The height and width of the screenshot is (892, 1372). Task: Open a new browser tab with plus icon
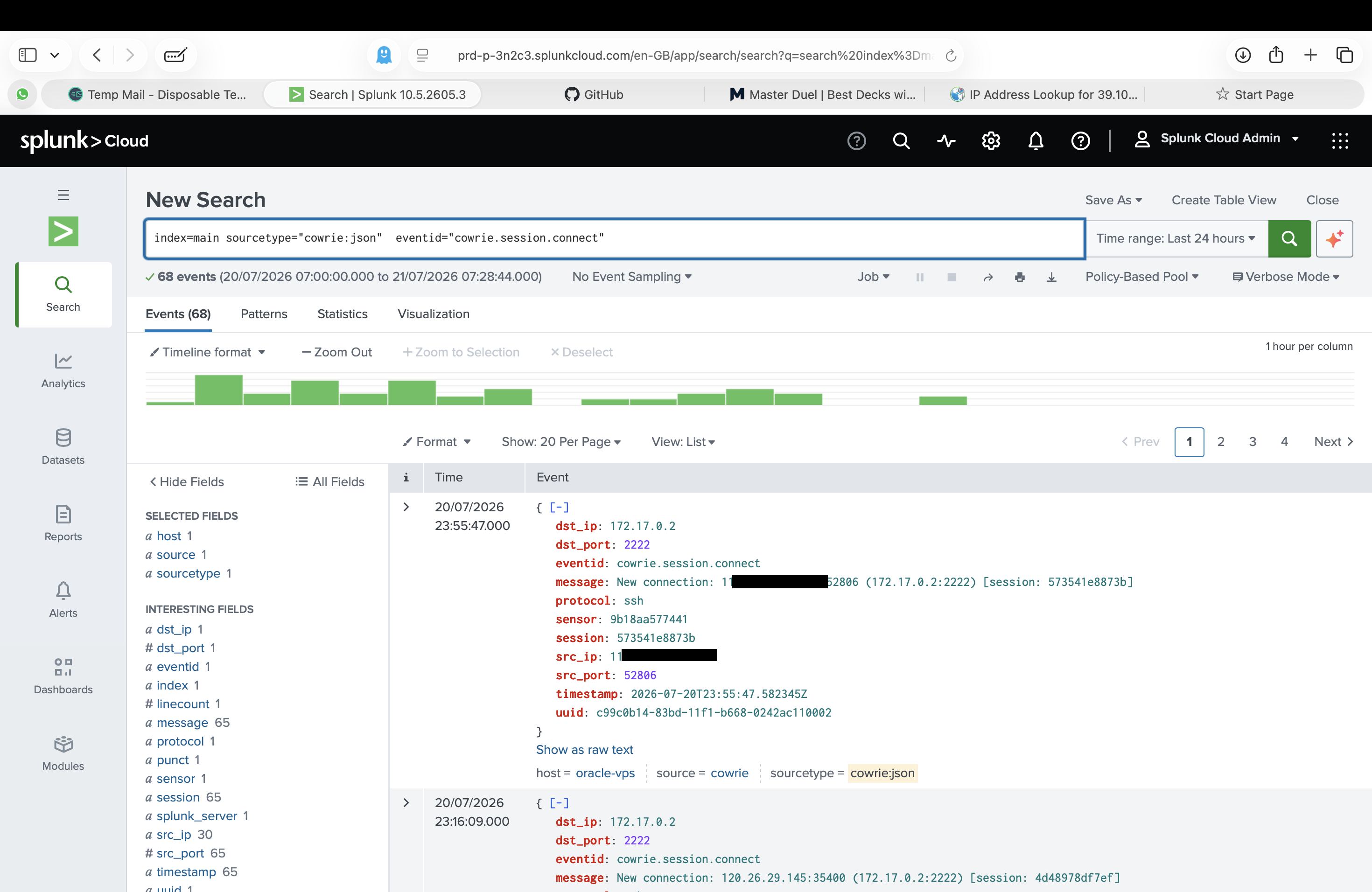tap(1310, 56)
